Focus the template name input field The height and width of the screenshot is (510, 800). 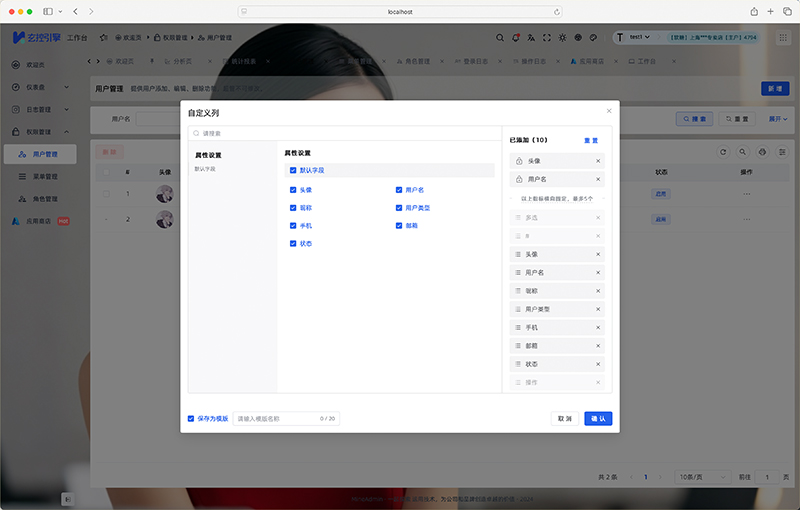point(286,419)
